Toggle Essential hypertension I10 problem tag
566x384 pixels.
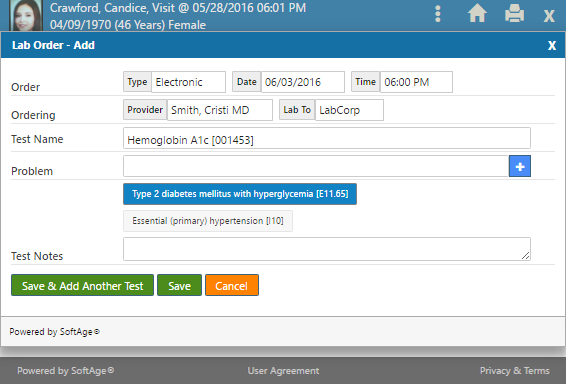tap(208, 221)
